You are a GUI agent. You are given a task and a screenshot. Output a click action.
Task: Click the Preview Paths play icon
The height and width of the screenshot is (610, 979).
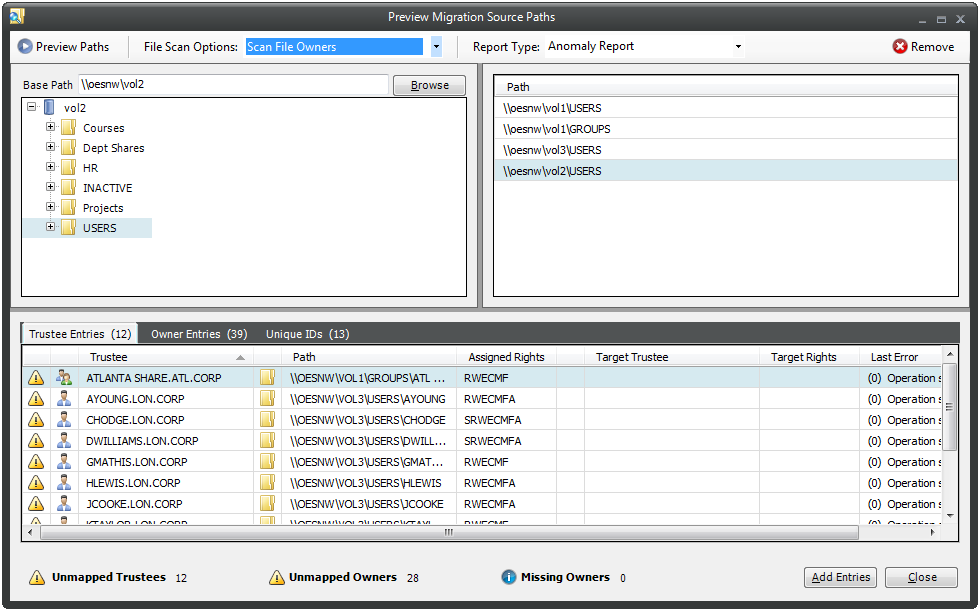tap(25, 47)
